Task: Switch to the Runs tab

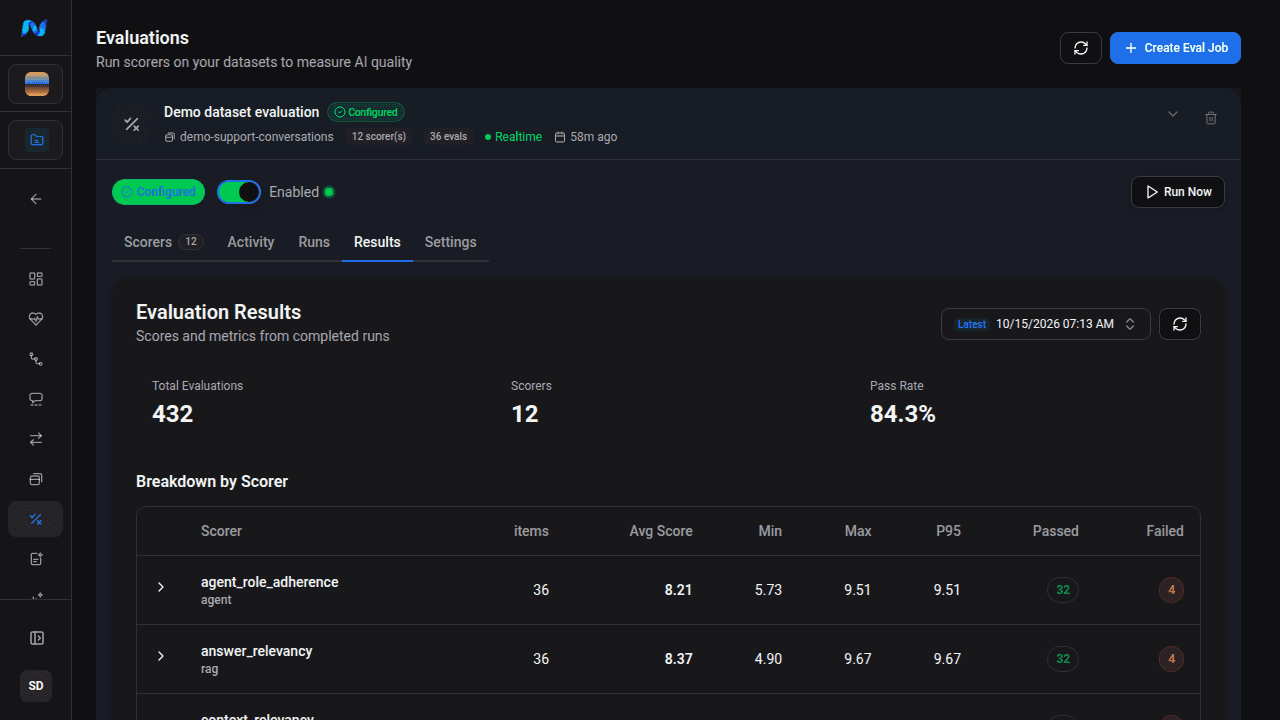Action: 314,242
